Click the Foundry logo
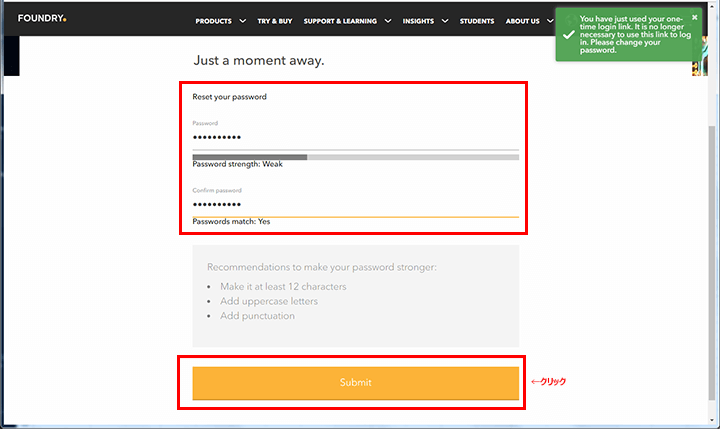The image size is (720, 429). click(42, 18)
